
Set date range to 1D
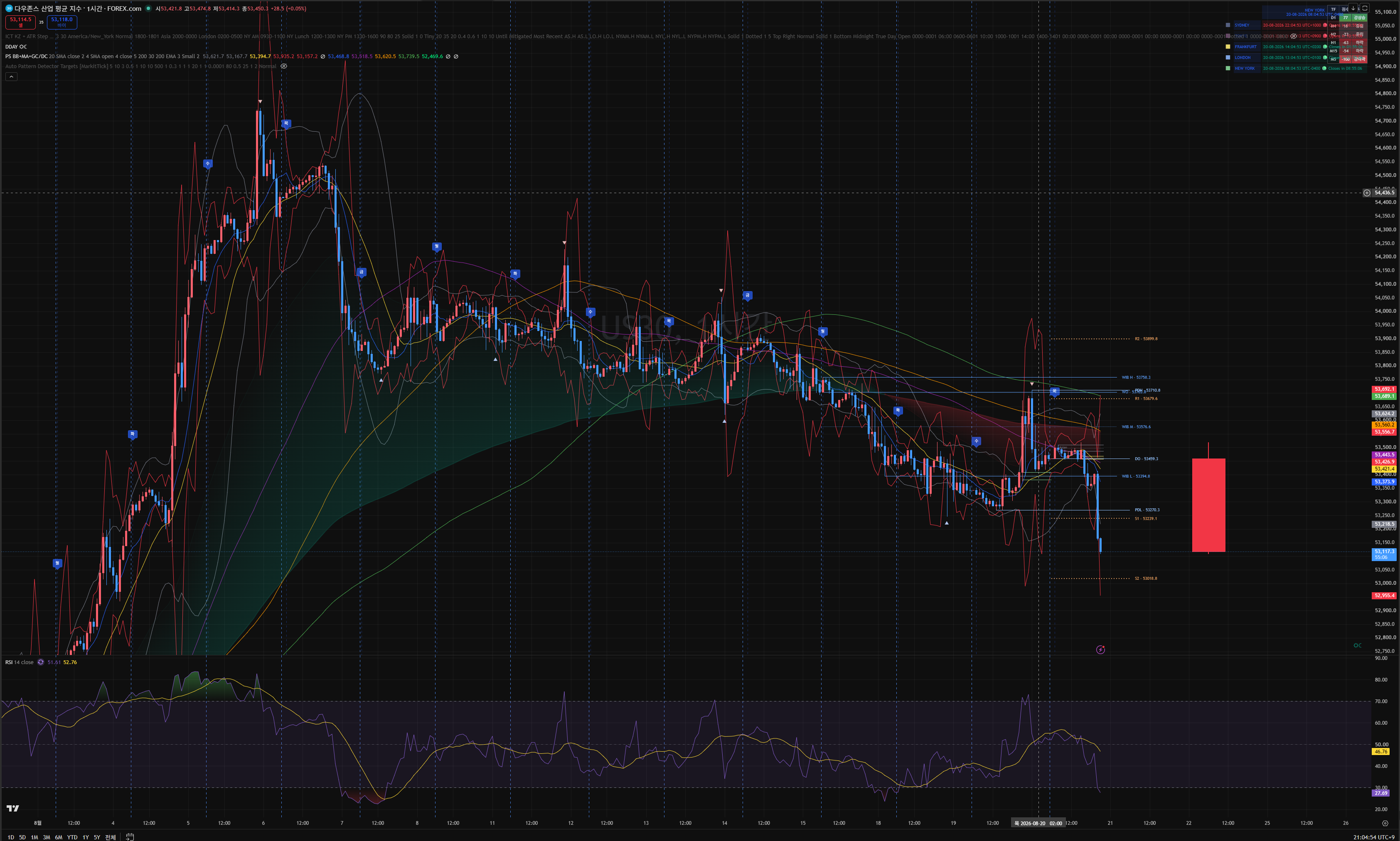(x=11, y=837)
